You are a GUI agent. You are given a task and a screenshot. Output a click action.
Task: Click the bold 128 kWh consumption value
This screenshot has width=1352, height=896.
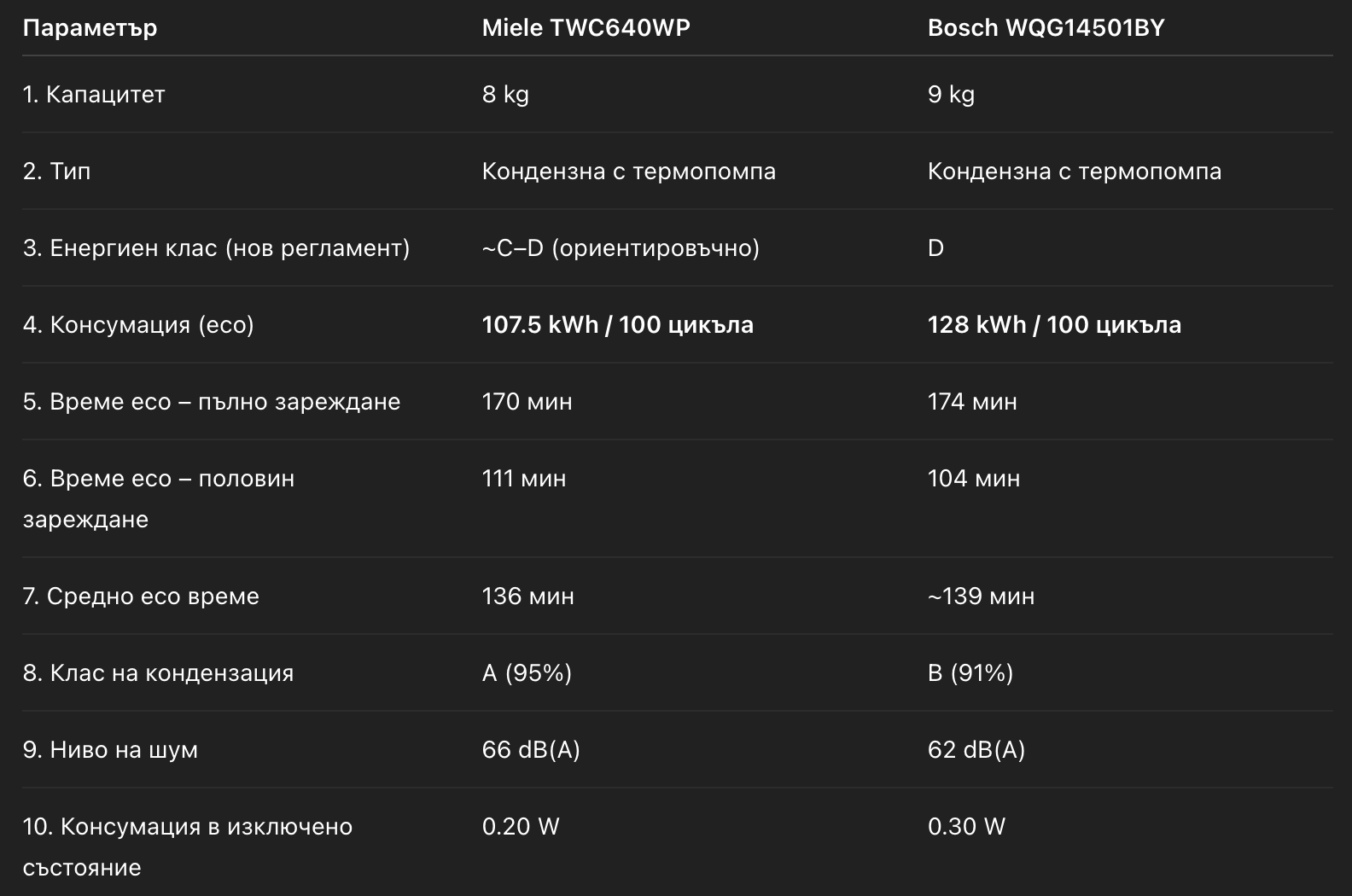1054,325
